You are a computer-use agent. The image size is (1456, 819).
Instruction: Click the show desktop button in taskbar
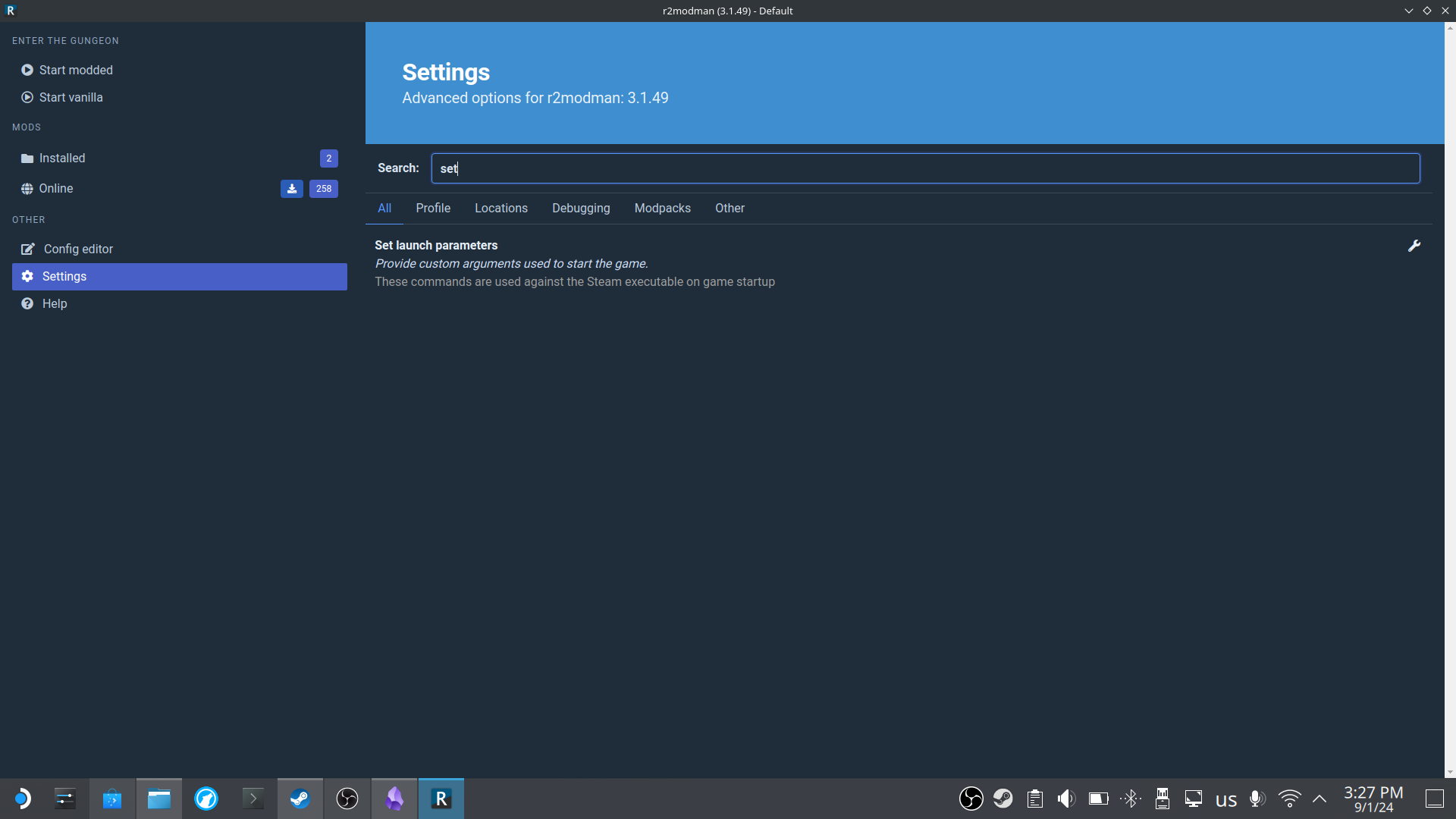(1434, 799)
